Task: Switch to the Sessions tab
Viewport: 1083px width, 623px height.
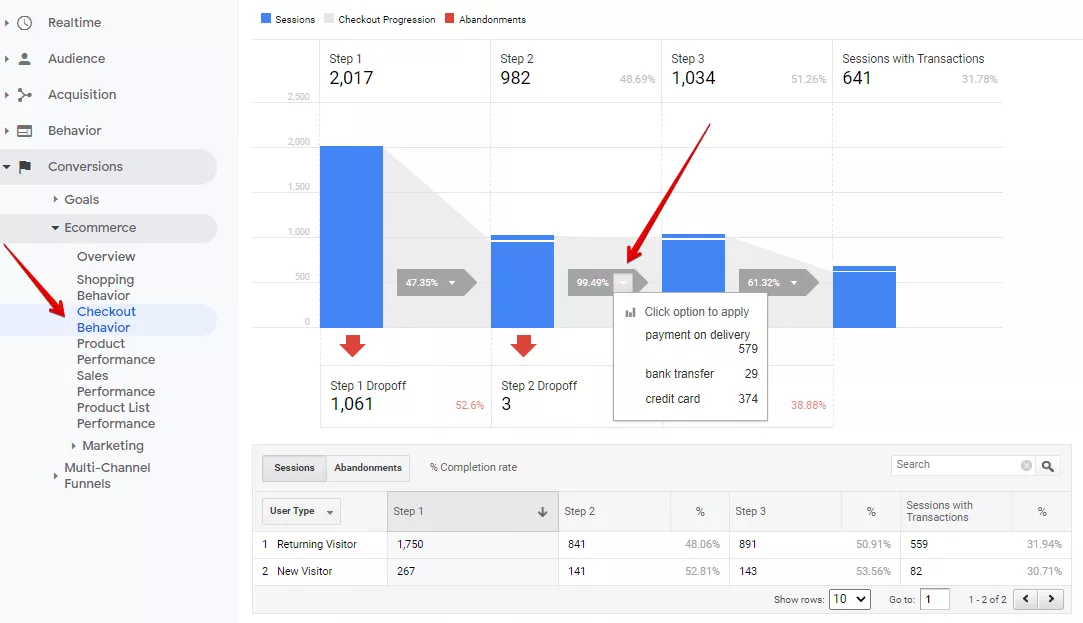Action: click(294, 468)
